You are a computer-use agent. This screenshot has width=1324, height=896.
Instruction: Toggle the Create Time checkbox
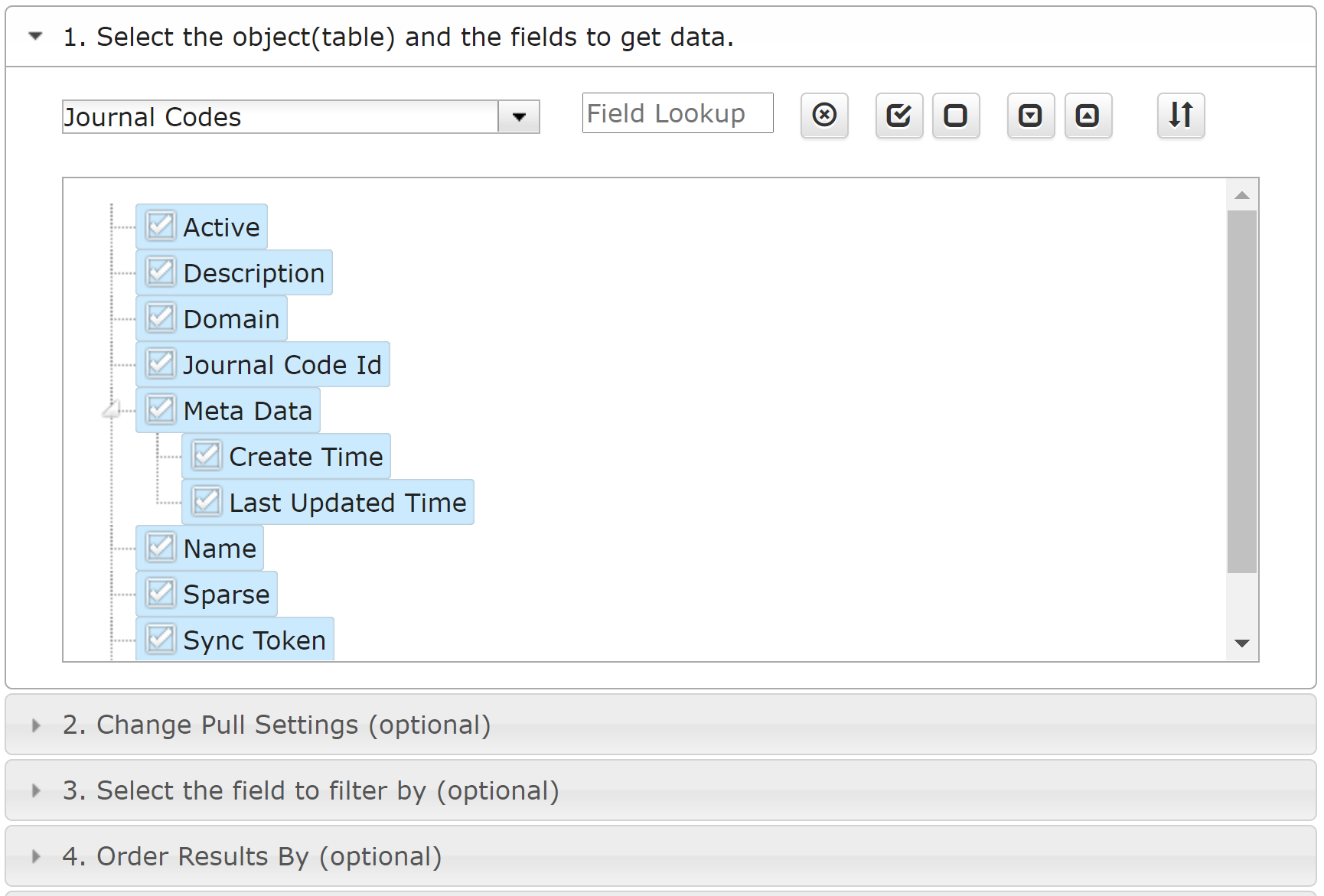pos(207,456)
